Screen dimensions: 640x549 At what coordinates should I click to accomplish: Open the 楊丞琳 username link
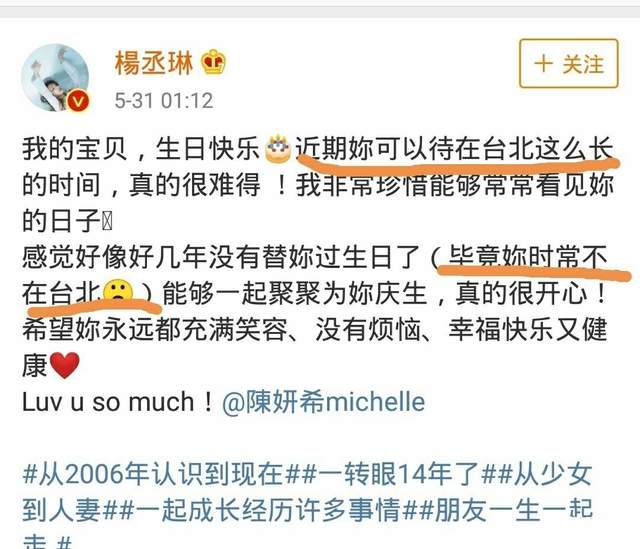coord(153,64)
